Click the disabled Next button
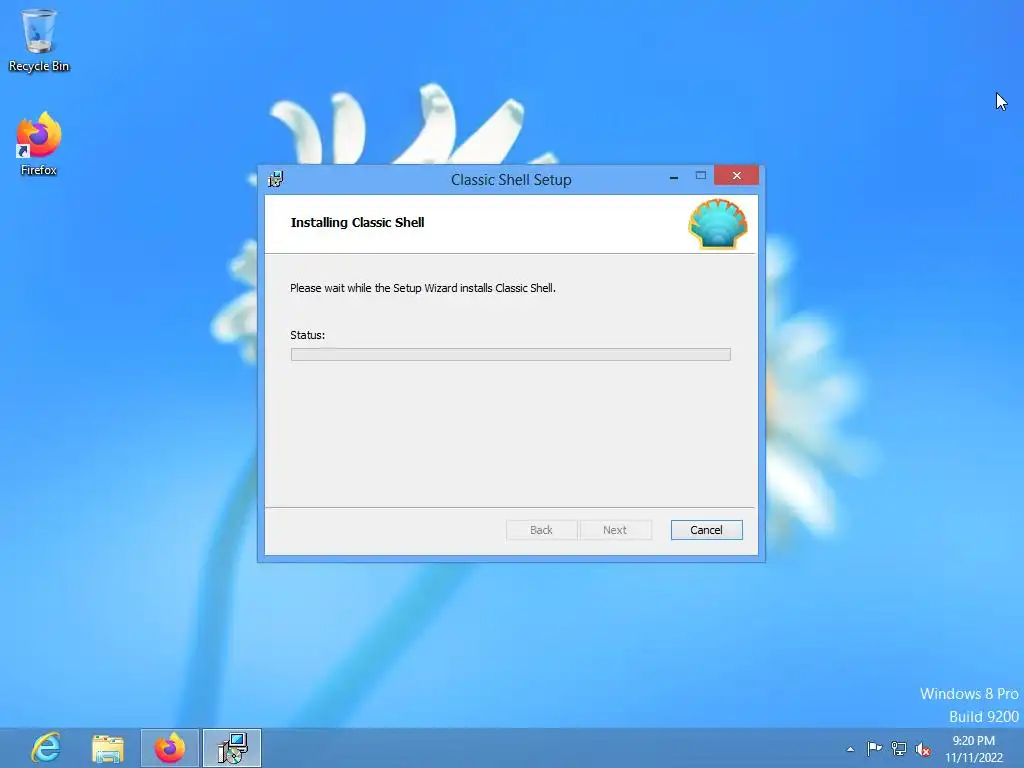Screen dimensions: 1024x768 [x=615, y=530]
